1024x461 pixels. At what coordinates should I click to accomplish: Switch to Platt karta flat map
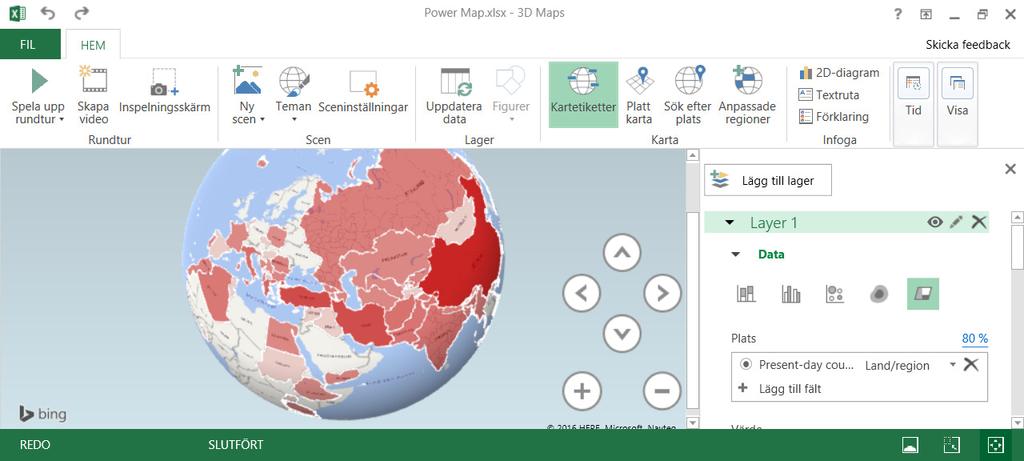[639, 95]
